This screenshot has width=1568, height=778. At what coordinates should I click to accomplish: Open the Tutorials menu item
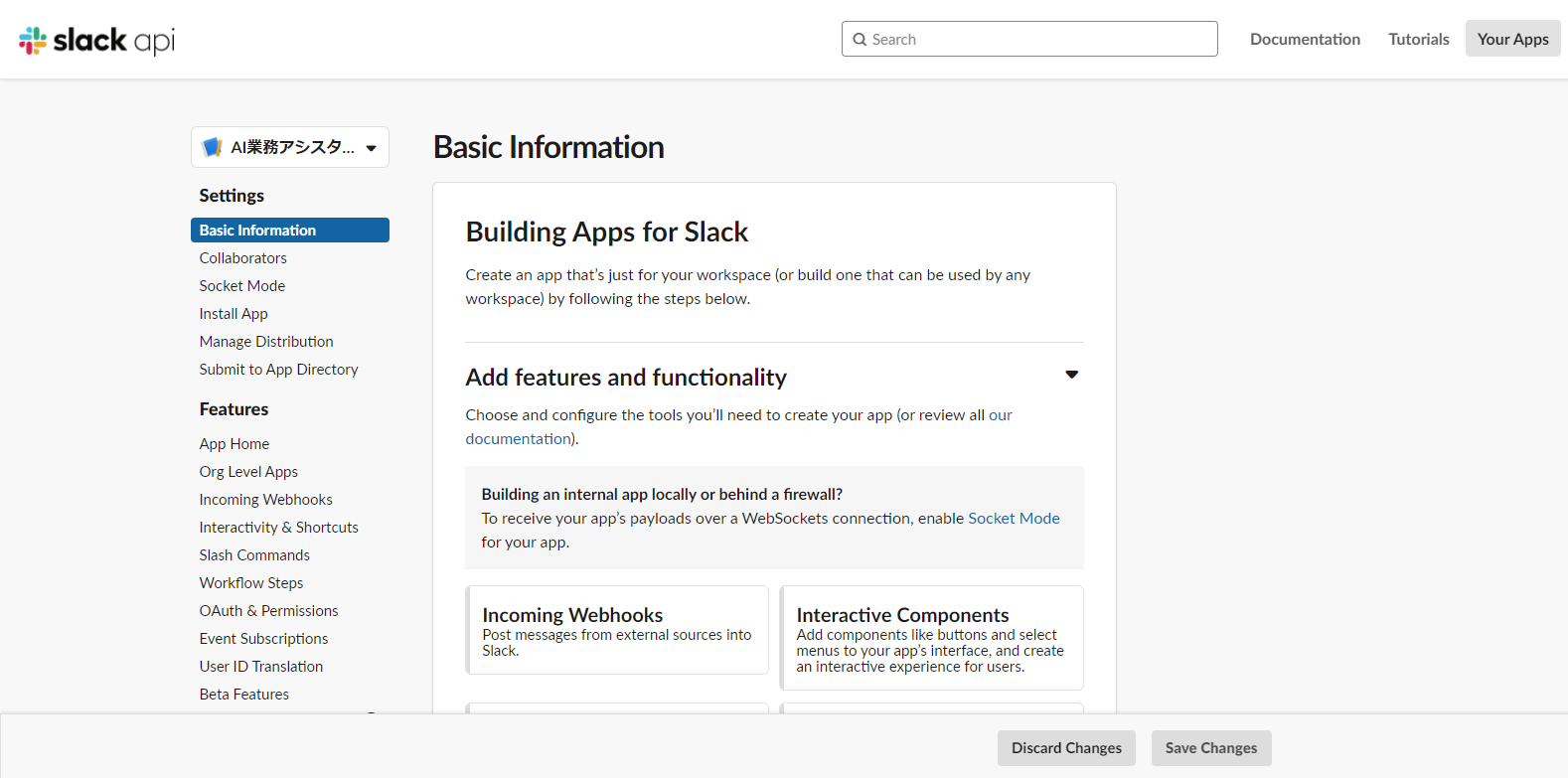[1418, 40]
